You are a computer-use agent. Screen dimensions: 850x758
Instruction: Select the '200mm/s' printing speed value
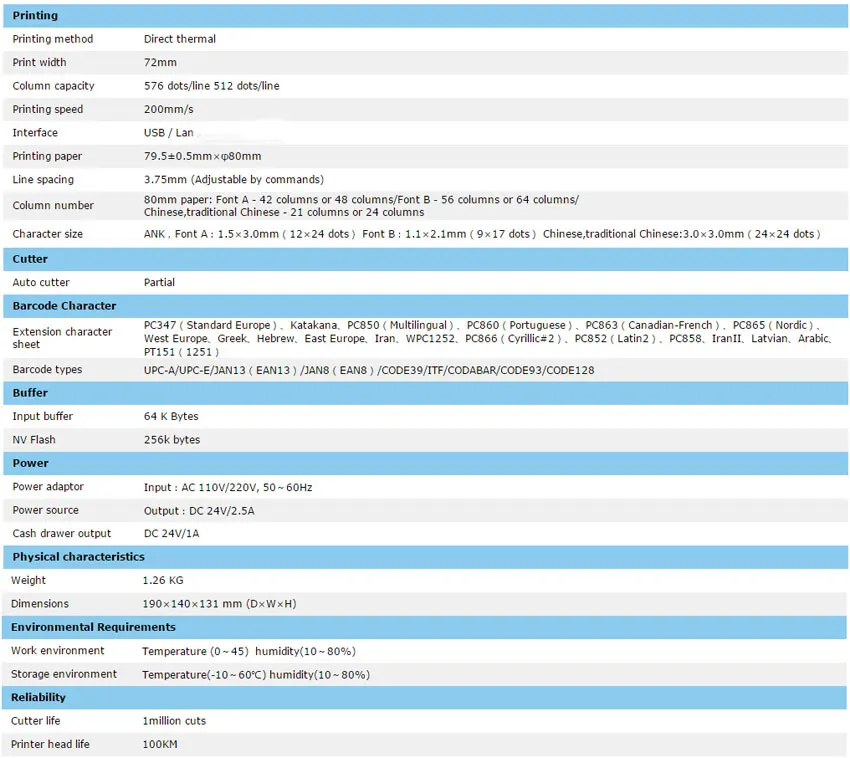tap(168, 109)
